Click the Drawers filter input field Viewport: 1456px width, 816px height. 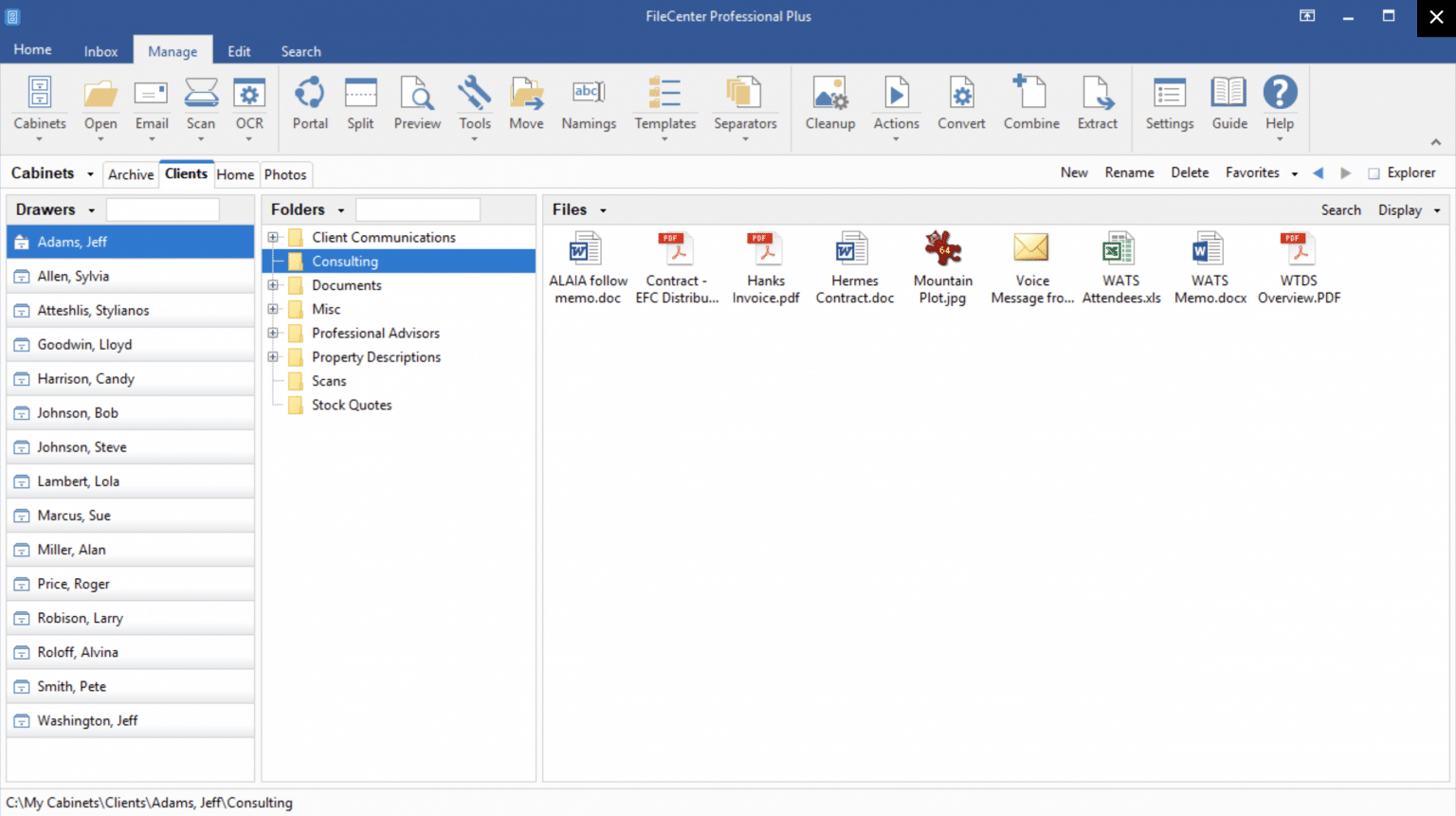tap(163, 209)
